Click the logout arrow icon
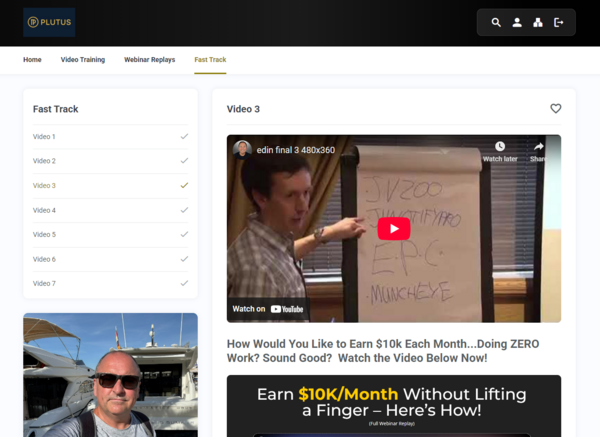This screenshot has width=600, height=437. tap(558, 22)
